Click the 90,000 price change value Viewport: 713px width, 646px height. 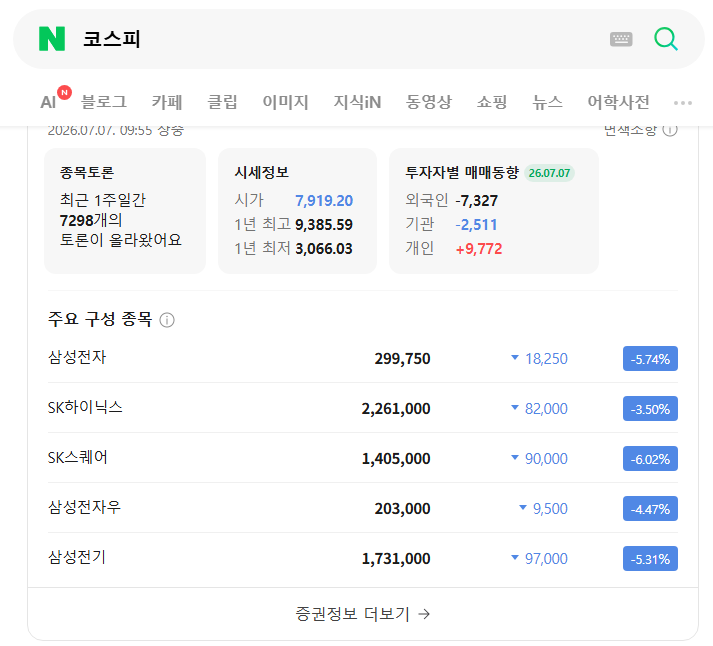(546, 459)
